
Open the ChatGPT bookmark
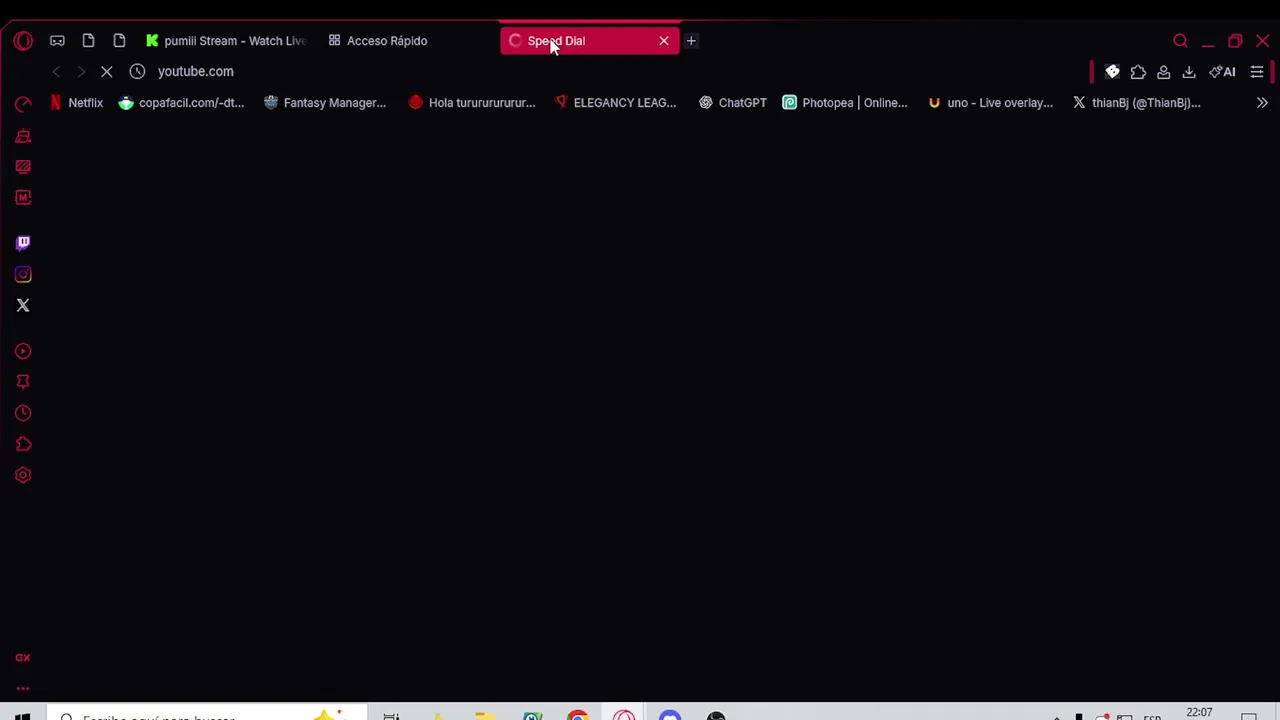tap(733, 103)
